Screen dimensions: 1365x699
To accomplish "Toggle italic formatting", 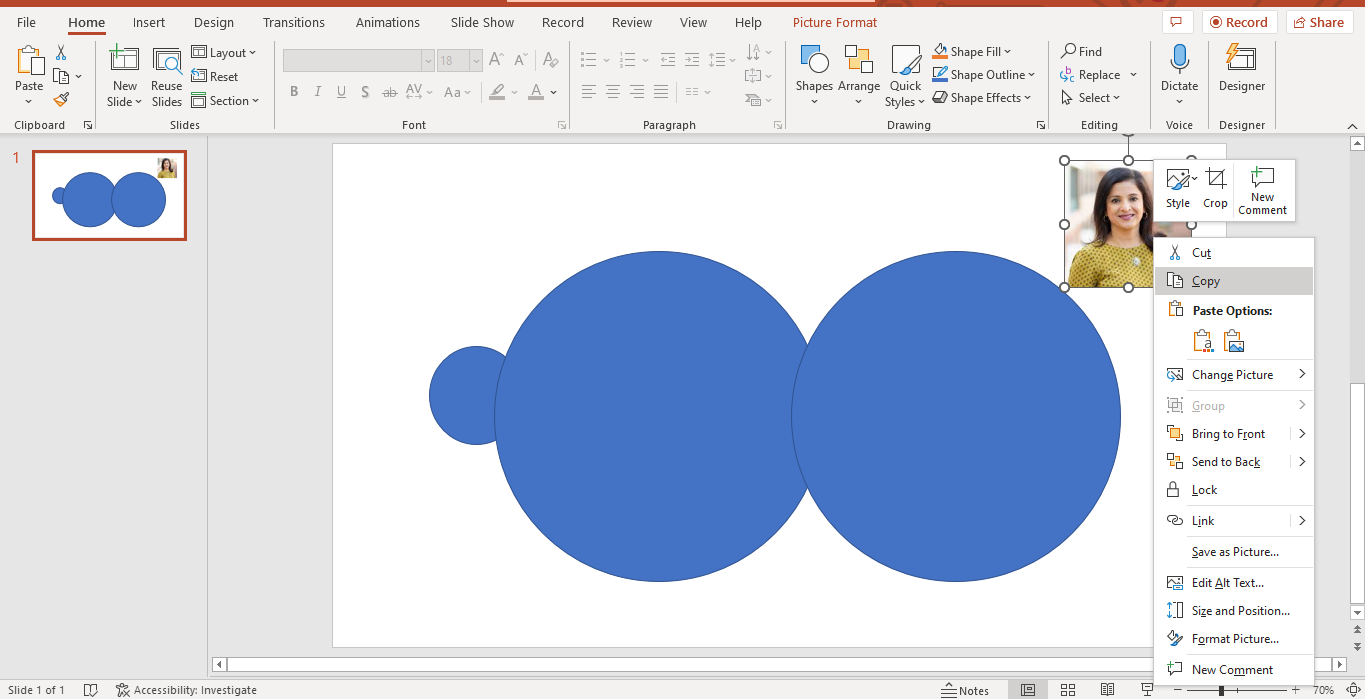I will pyautogui.click(x=317, y=91).
